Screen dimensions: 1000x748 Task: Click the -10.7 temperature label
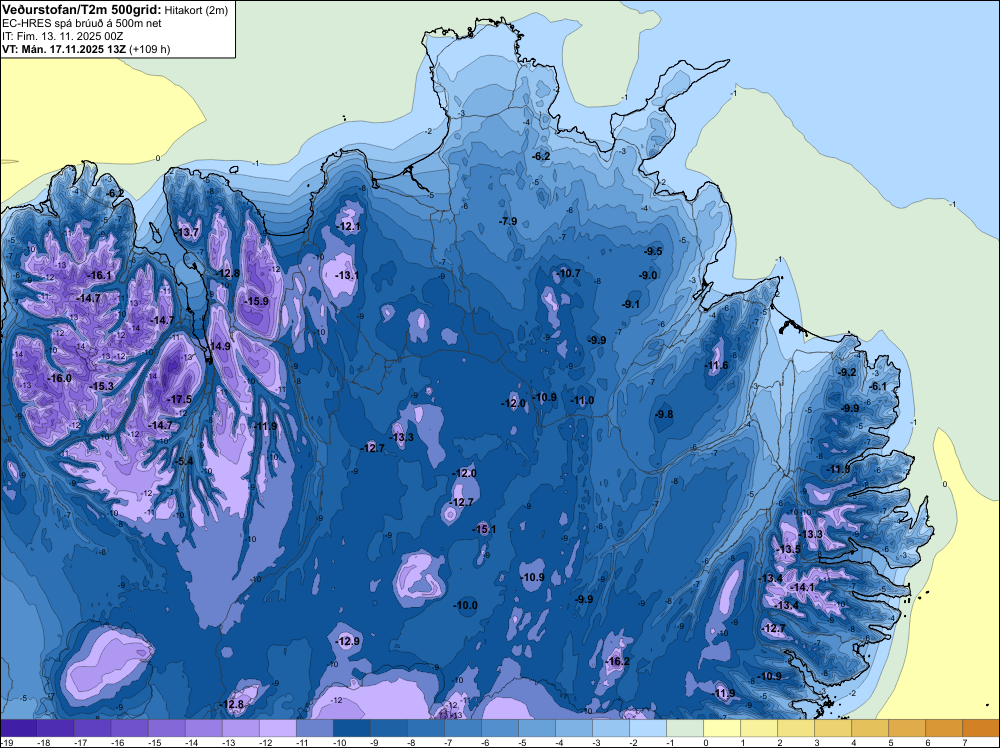click(568, 274)
